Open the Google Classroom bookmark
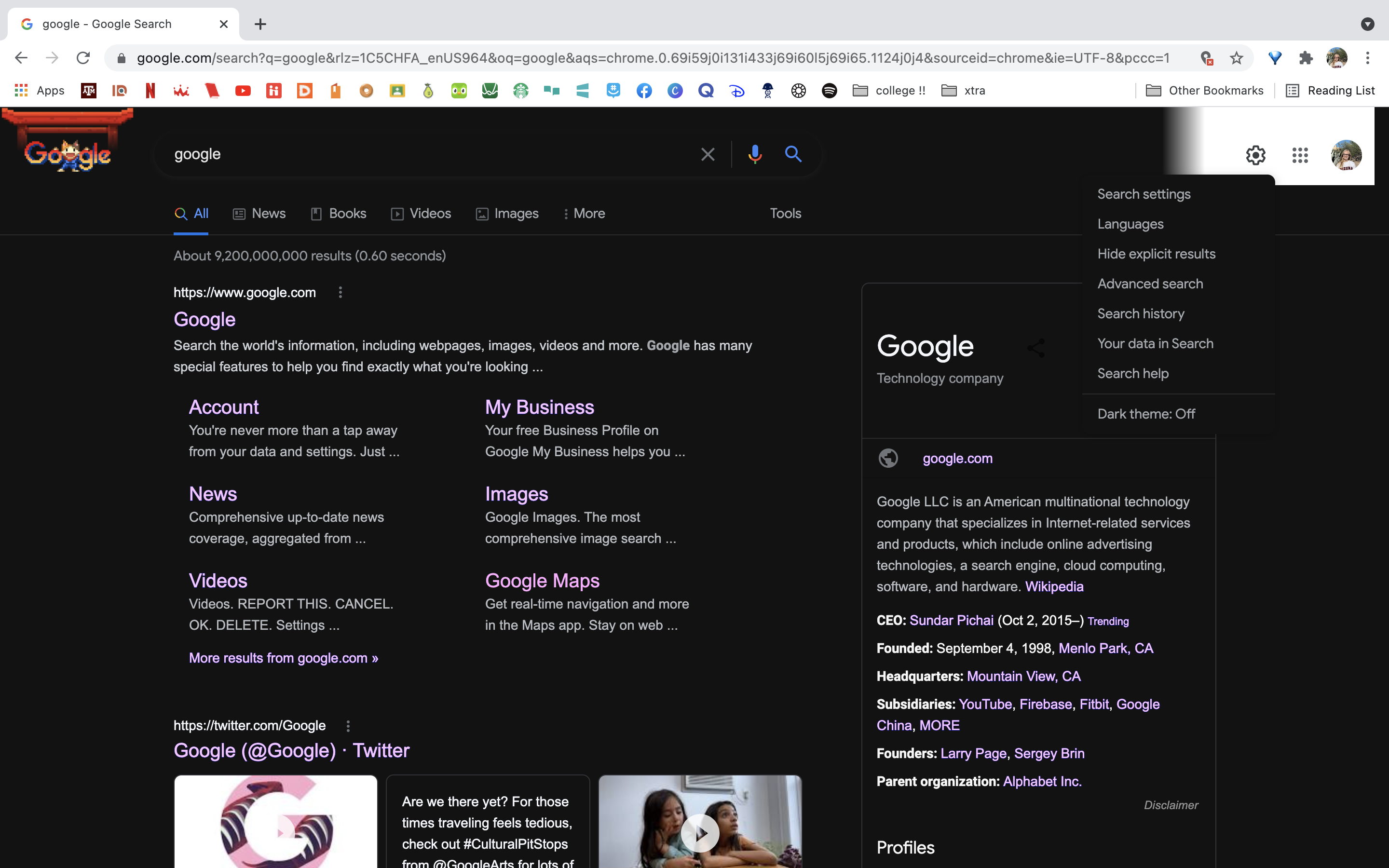Screen dimensions: 1389x868 coord(397,91)
